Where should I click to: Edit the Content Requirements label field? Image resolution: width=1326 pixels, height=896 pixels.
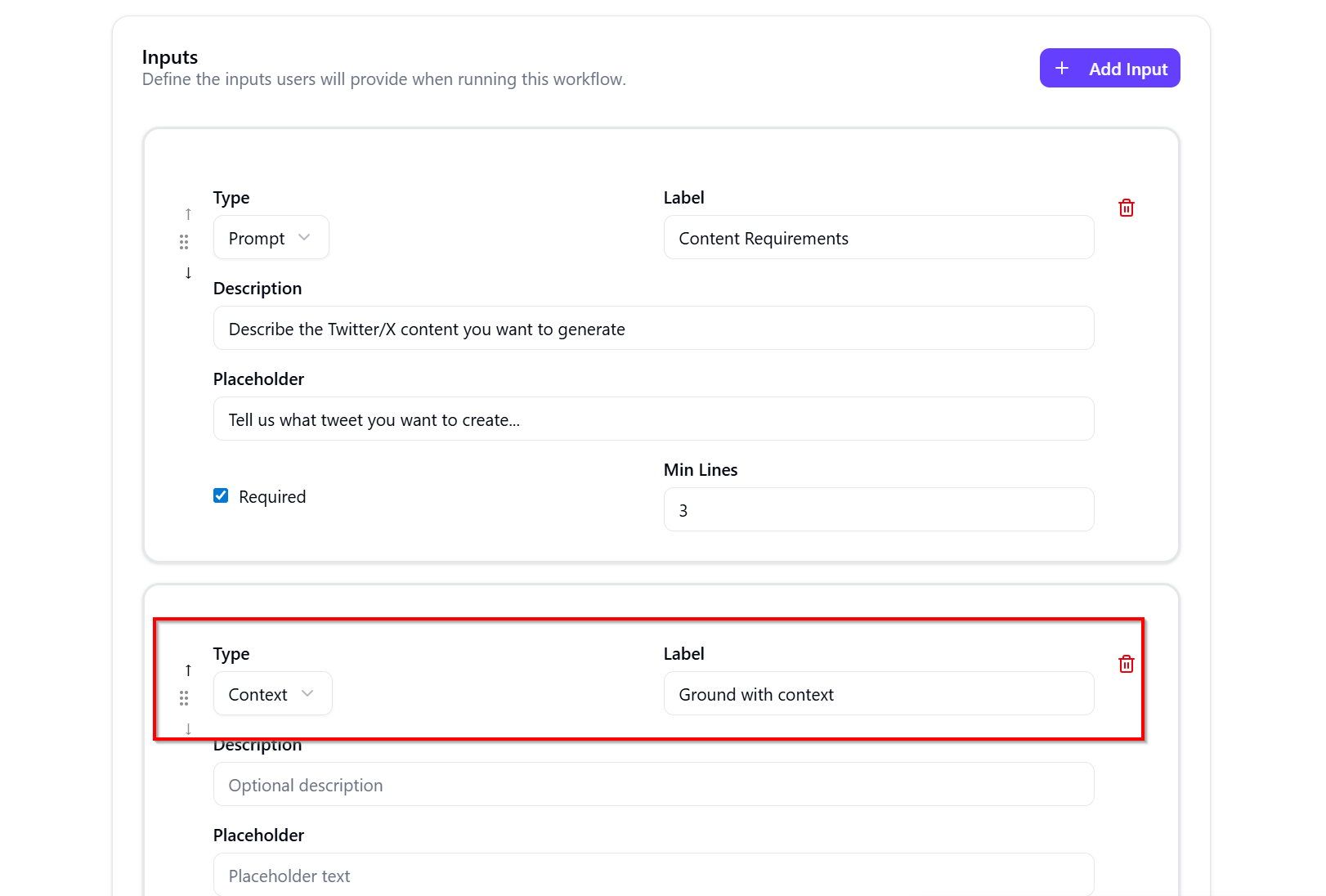878,238
